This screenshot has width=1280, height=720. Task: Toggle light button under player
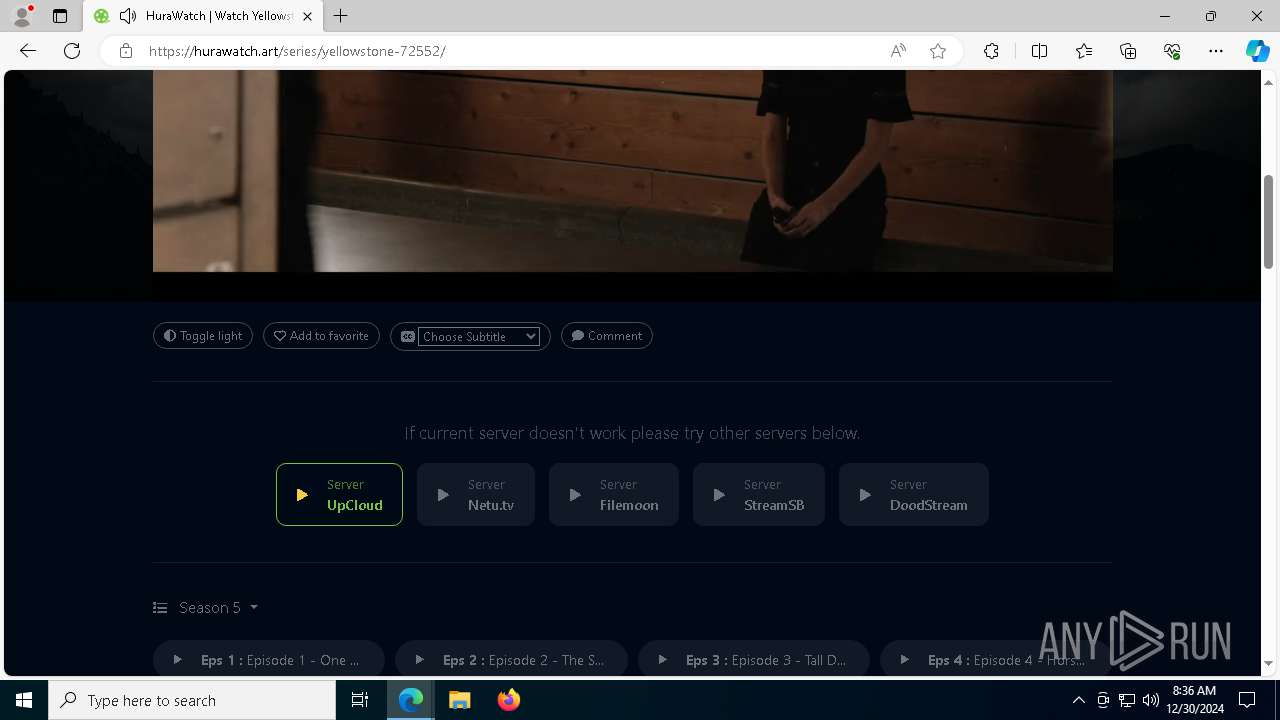[203, 336]
